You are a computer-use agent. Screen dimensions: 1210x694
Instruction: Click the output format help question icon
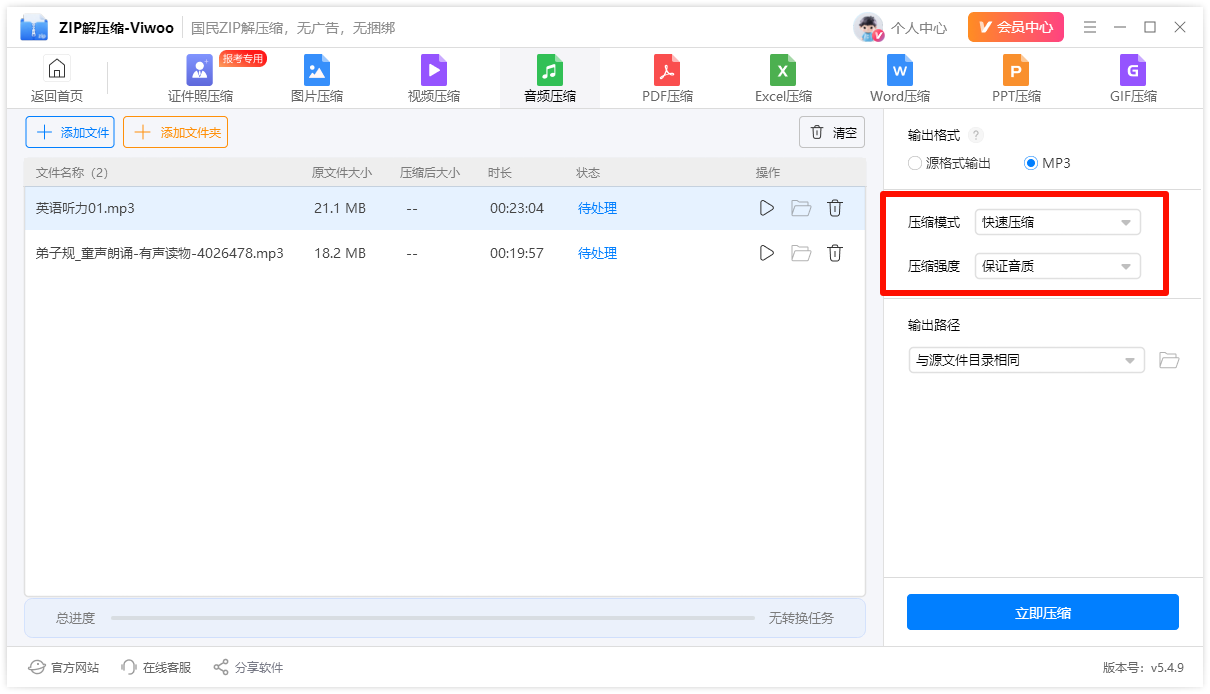pyautogui.click(x=976, y=135)
